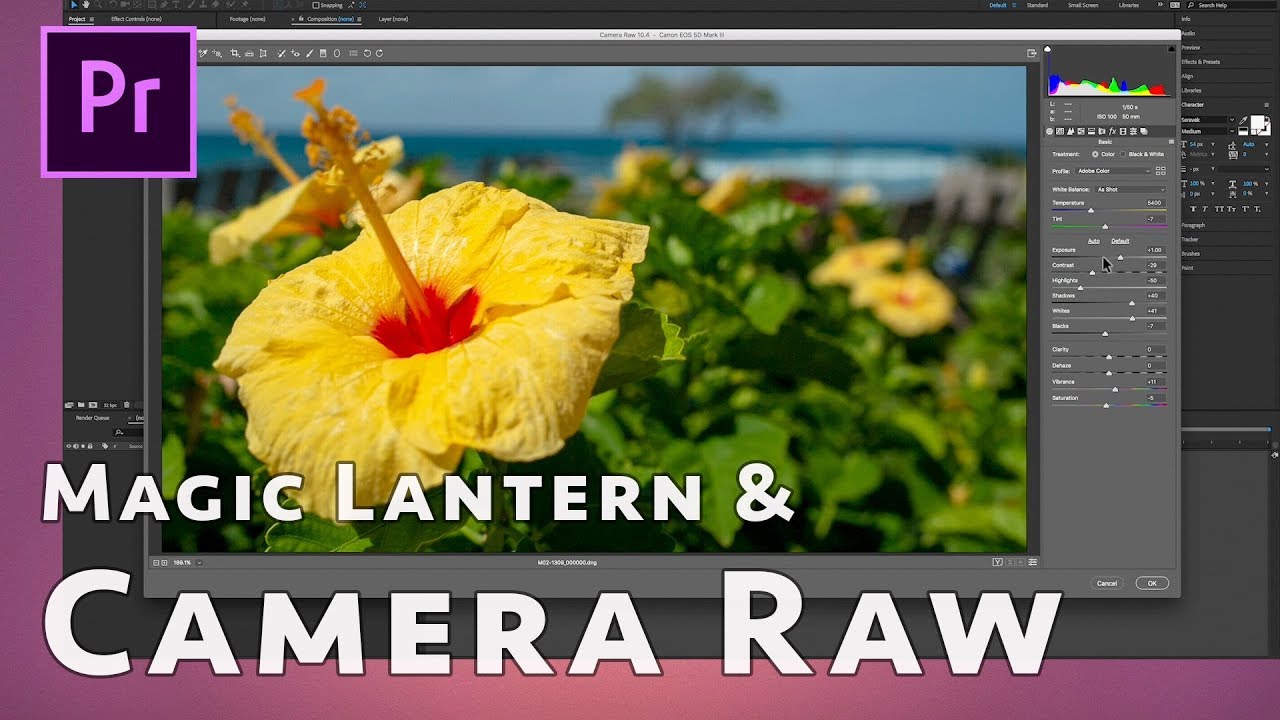Toggle Camera Raw full screen mode icon
Viewport: 1280px width, 720px height.
(1032, 53)
